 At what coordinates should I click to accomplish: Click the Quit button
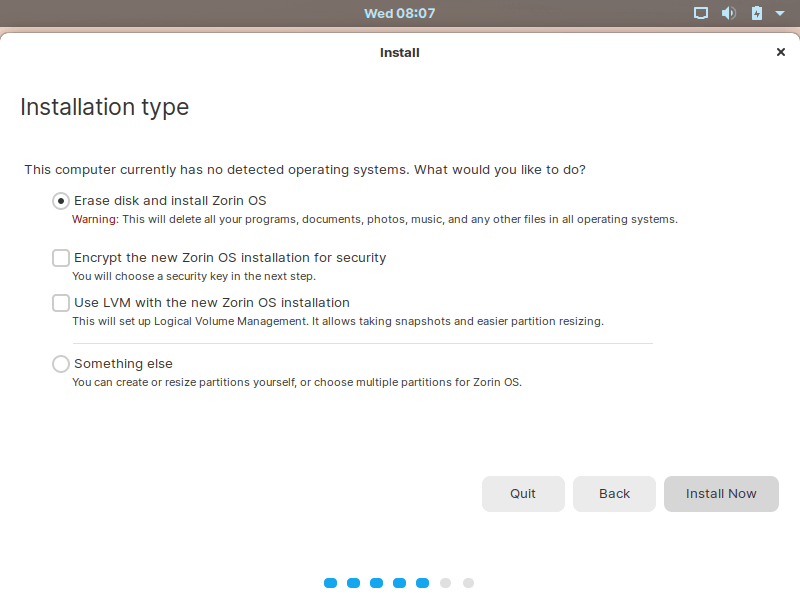[x=523, y=494]
